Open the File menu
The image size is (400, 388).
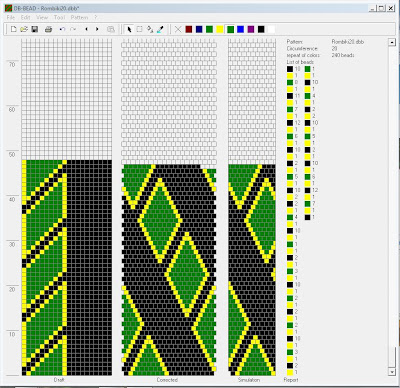[x=11, y=17]
